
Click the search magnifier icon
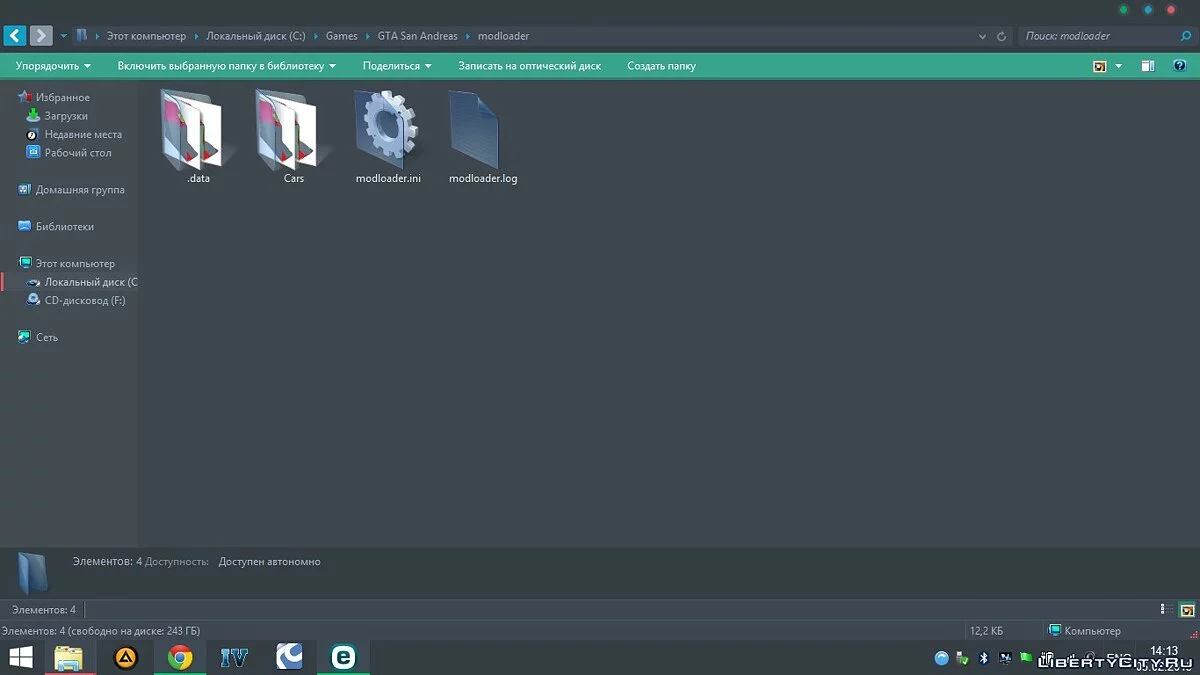[1186, 36]
